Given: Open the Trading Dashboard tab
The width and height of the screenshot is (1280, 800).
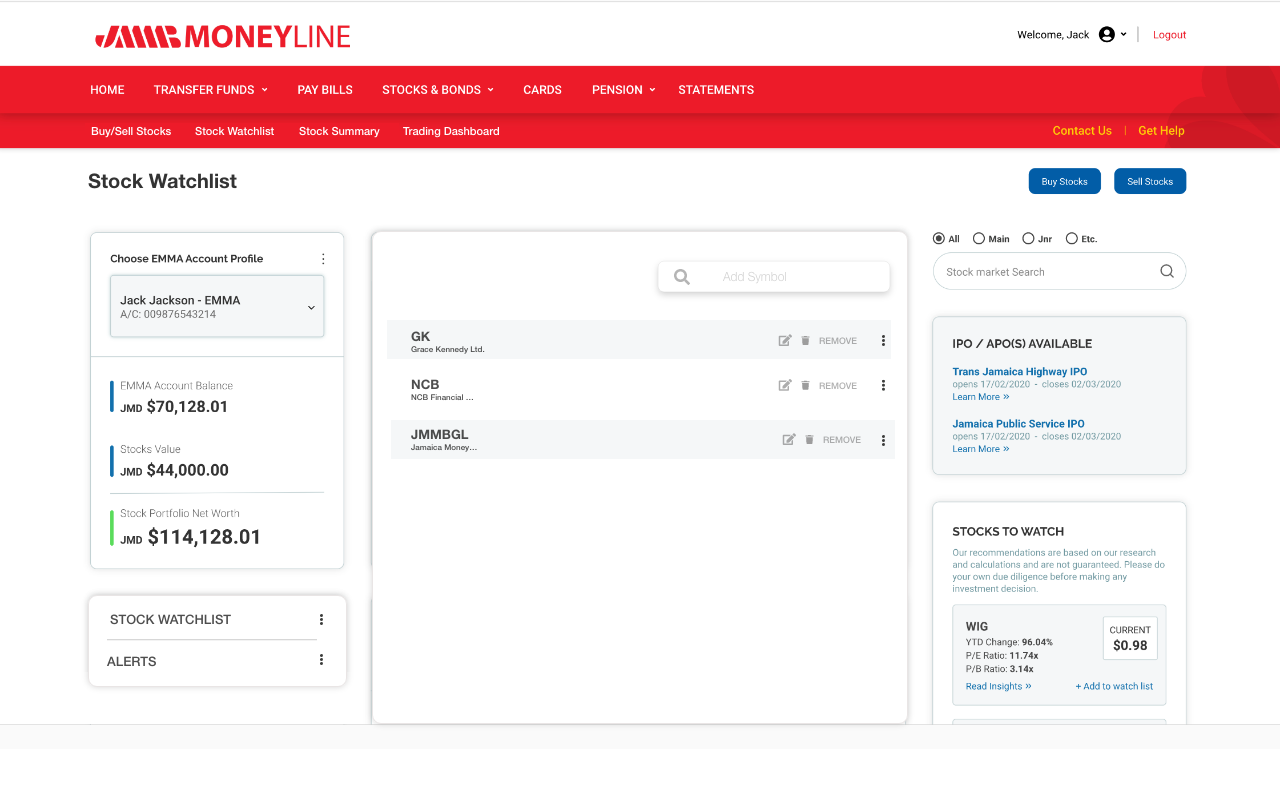Looking at the screenshot, I should [x=451, y=131].
